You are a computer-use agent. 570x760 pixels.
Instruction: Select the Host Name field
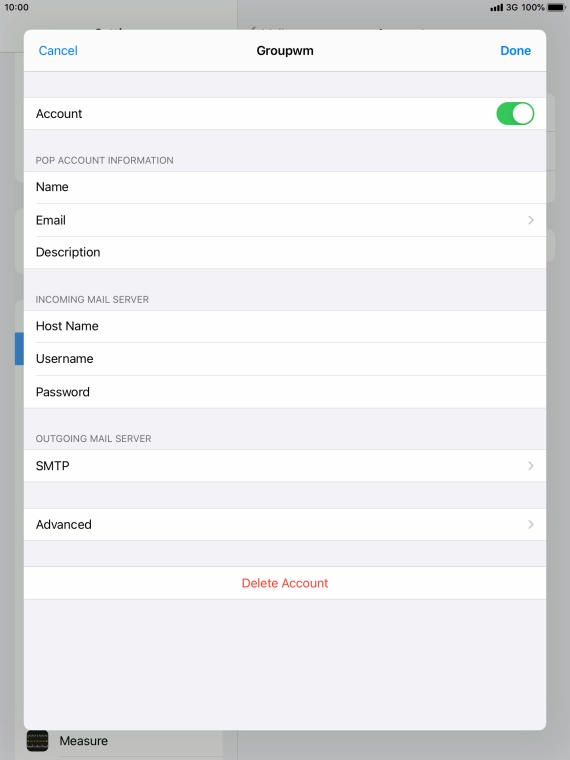[285, 326]
